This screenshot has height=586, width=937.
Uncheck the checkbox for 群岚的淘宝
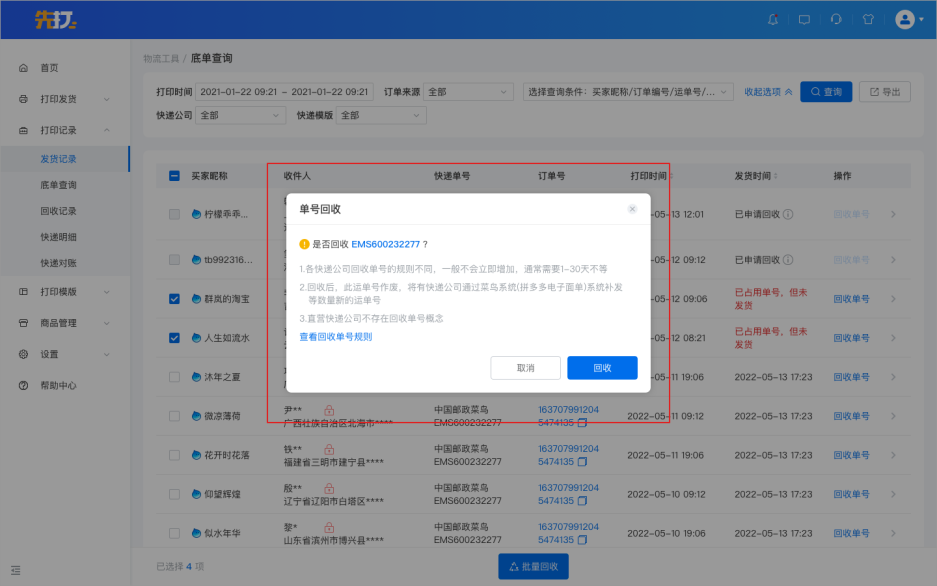click(174, 299)
